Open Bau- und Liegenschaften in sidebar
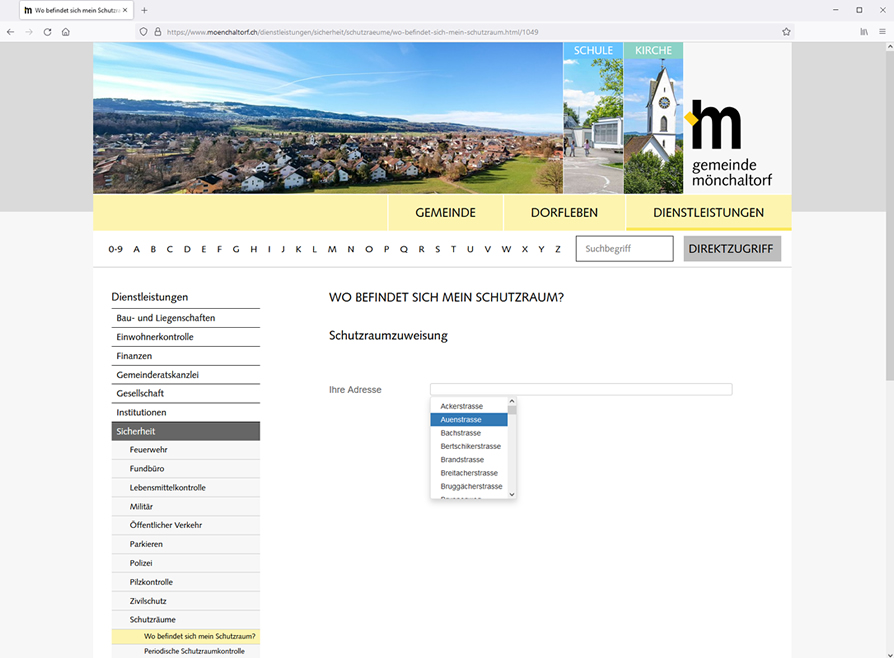This screenshot has height=658, width=894. [x=186, y=318]
